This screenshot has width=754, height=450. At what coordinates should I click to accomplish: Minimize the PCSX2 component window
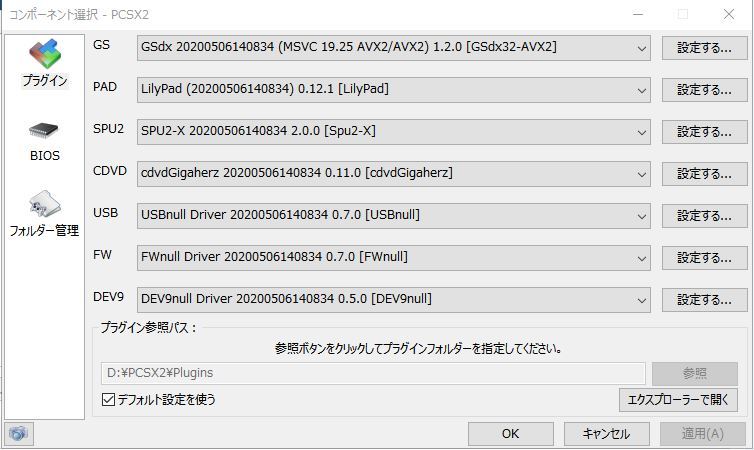pyautogui.click(x=638, y=14)
